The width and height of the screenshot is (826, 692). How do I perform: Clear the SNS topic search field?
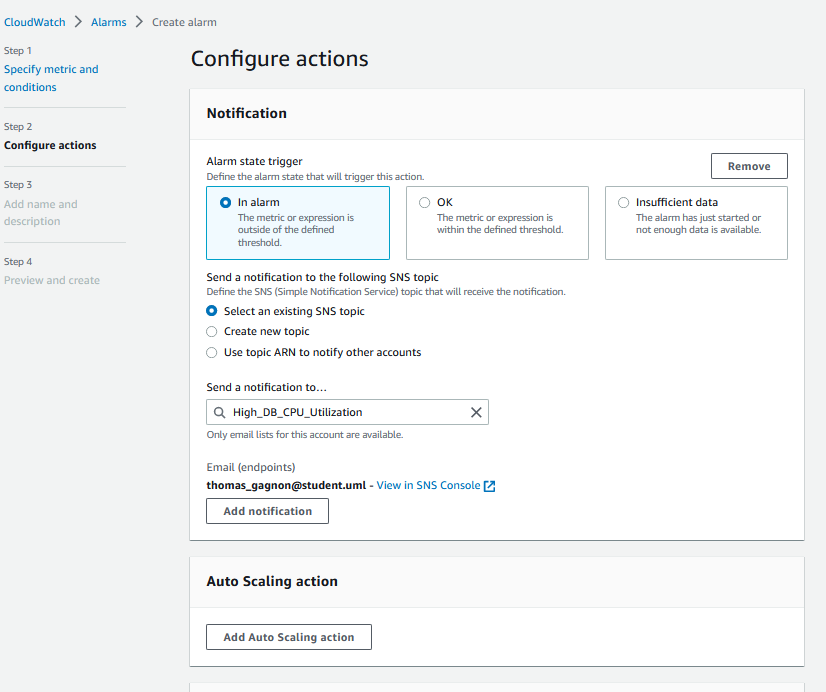(476, 412)
